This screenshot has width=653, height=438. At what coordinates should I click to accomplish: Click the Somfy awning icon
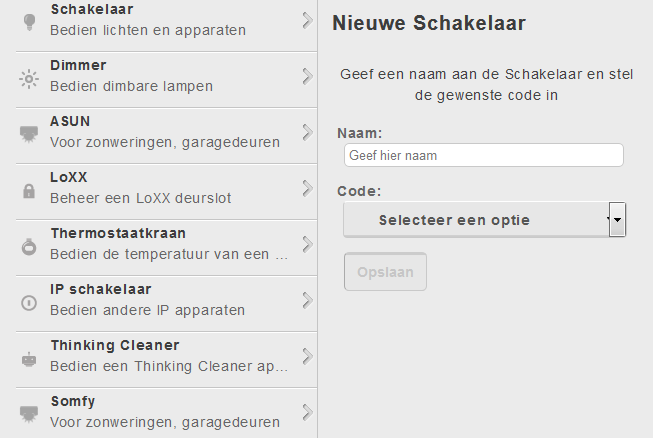28,412
